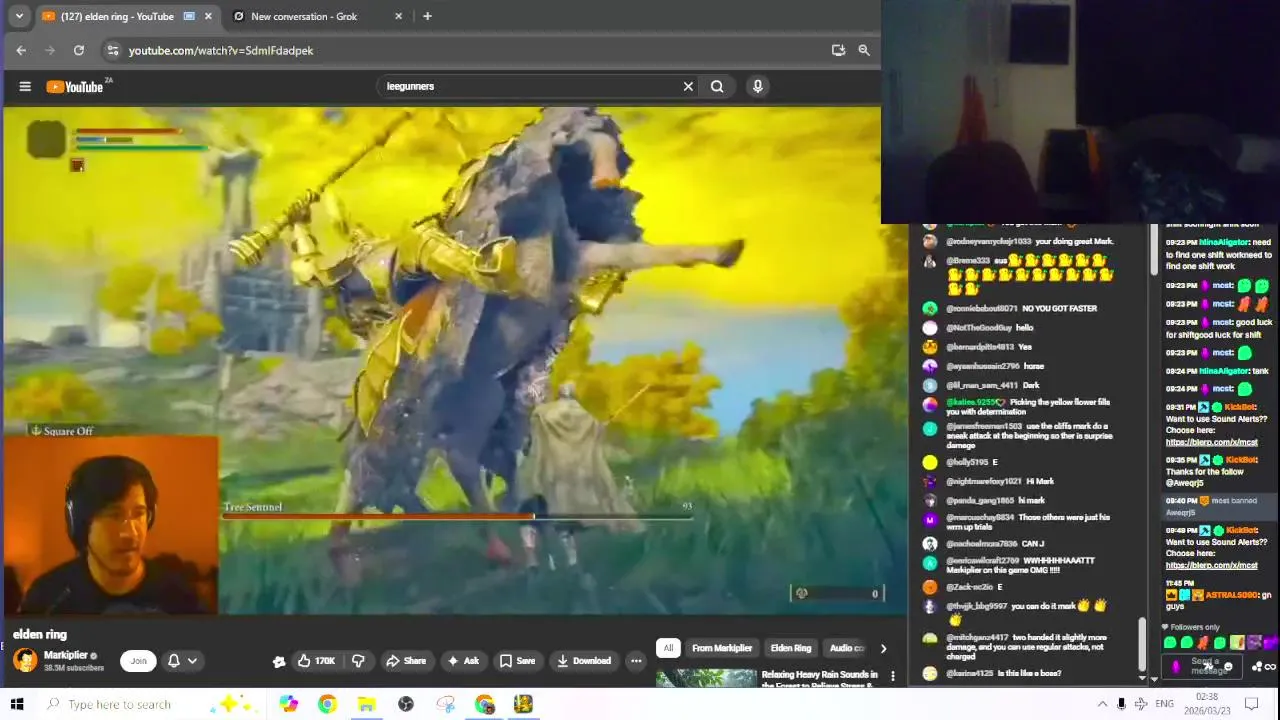The image size is (1280, 720).
Task: Click the Ask button under video
Action: pos(464,660)
